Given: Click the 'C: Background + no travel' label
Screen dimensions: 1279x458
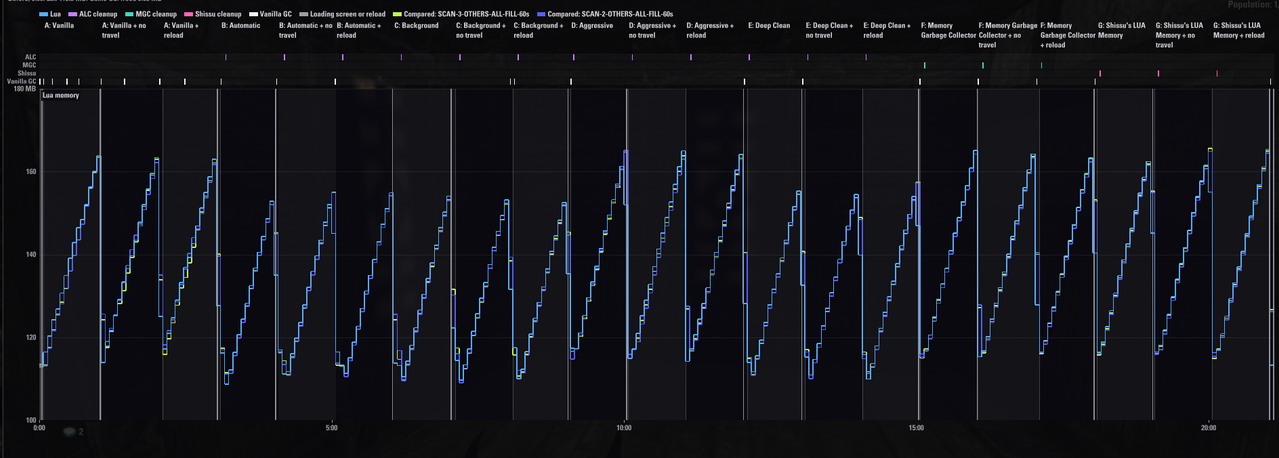Looking at the screenshot, I should click(x=481, y=30).
